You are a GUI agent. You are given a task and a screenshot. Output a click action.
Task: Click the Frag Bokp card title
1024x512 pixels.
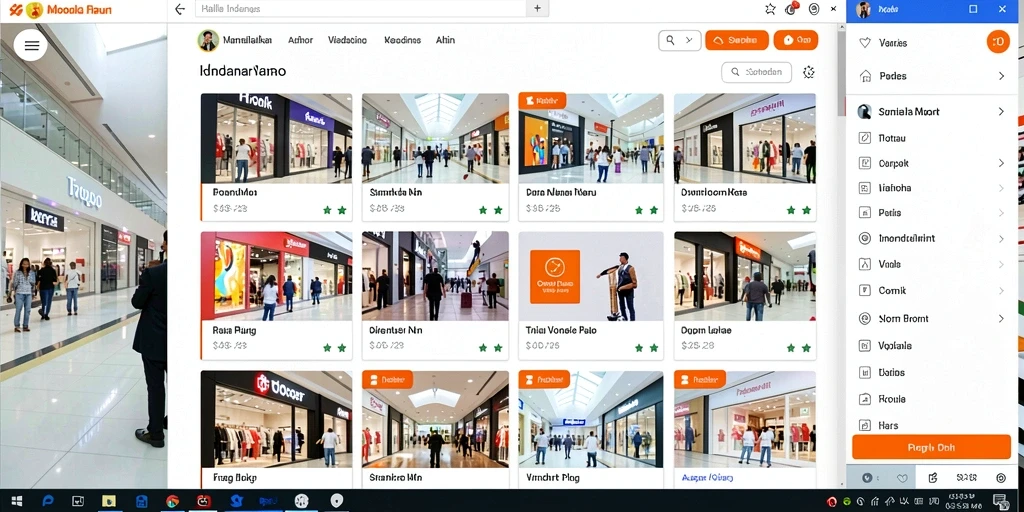(234, 477)
